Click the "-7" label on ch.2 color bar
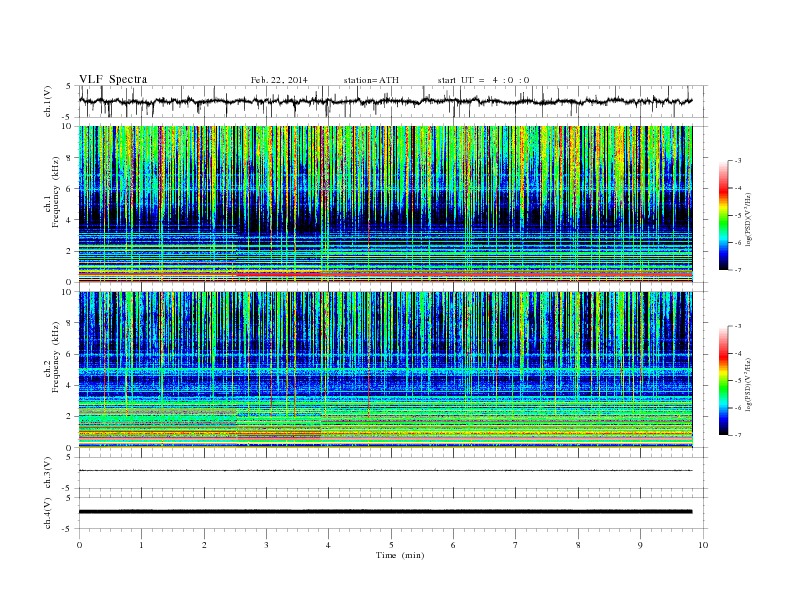This screenshot has width=792, height=612. [738, 435]
